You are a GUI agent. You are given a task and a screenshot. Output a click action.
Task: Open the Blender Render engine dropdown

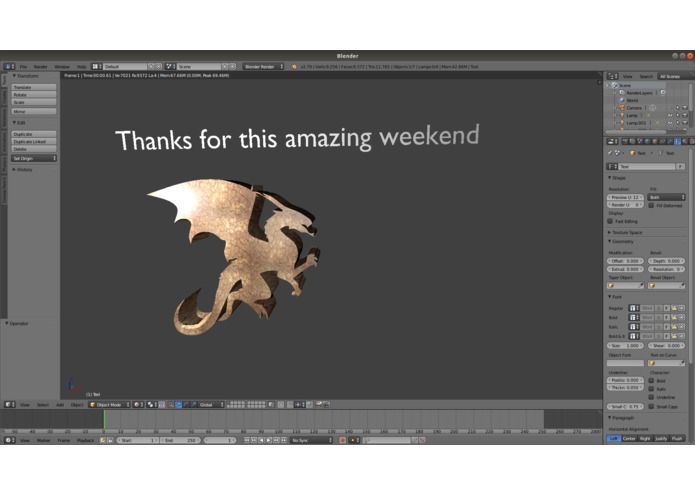click(263, 66)
